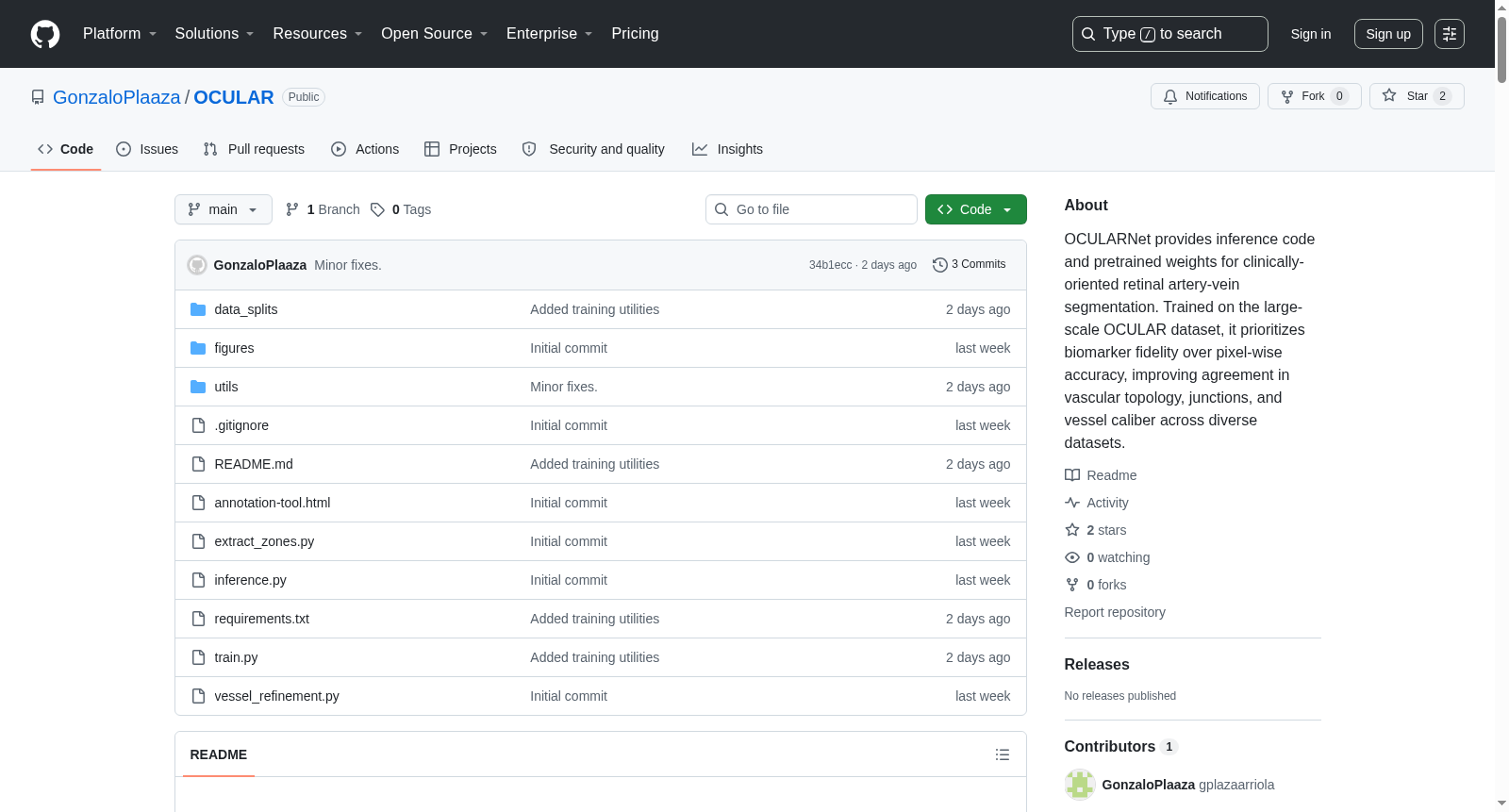Click the inference.py file icon

click(198, 580)
